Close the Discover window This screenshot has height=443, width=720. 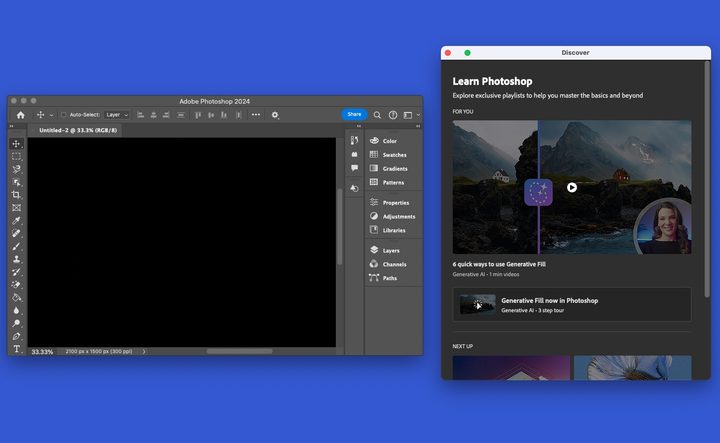448,53
